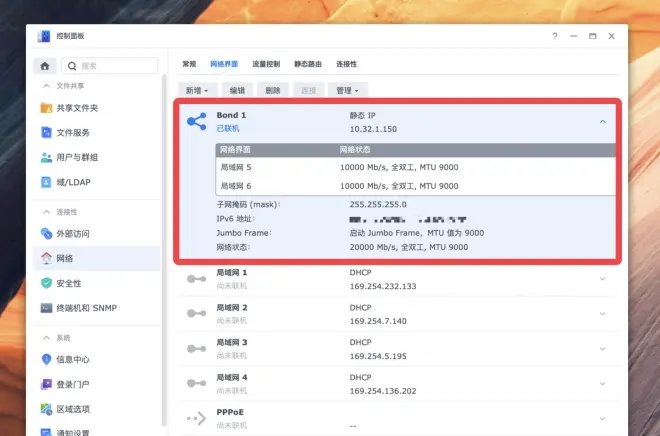
Task: Open the 管理 dropdown button
Action: (348, 90)
